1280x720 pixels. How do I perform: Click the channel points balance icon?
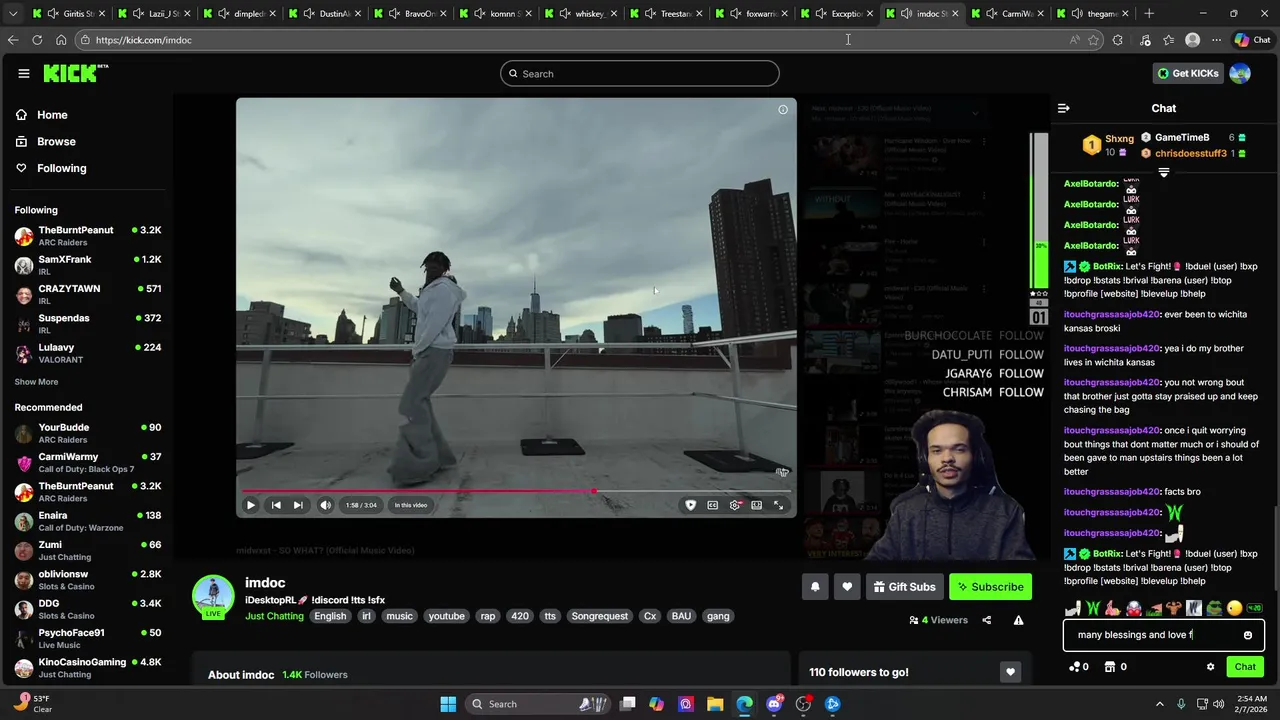(x=1075, y=667)
